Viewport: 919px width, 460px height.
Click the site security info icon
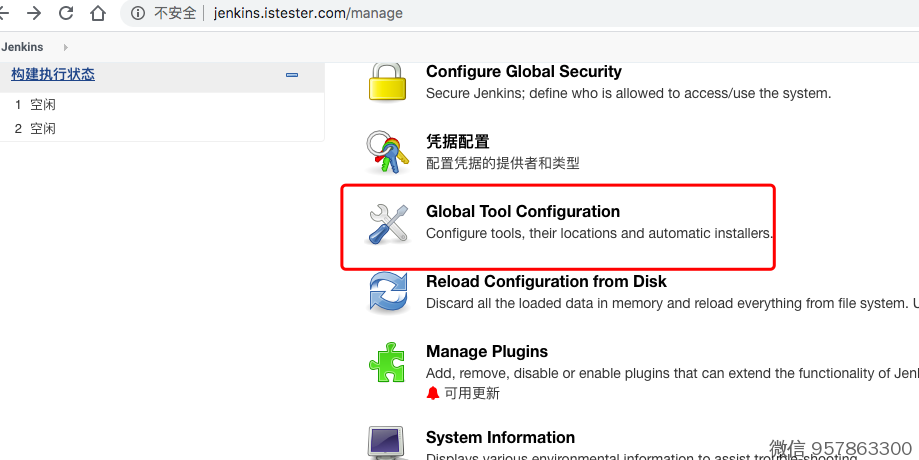(x=138, y=14)
